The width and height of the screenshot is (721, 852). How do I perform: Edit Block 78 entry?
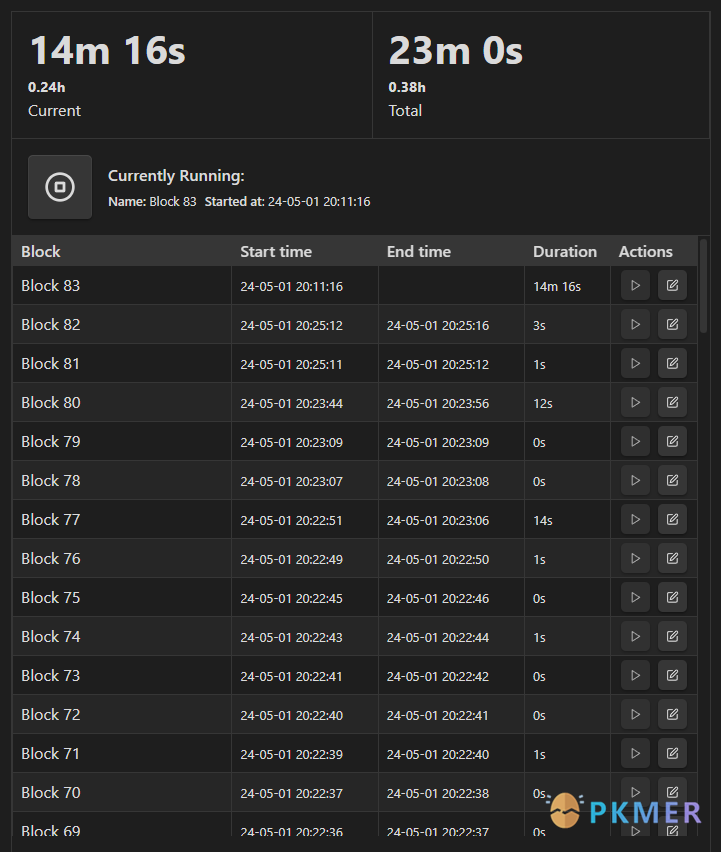point(672,481)
